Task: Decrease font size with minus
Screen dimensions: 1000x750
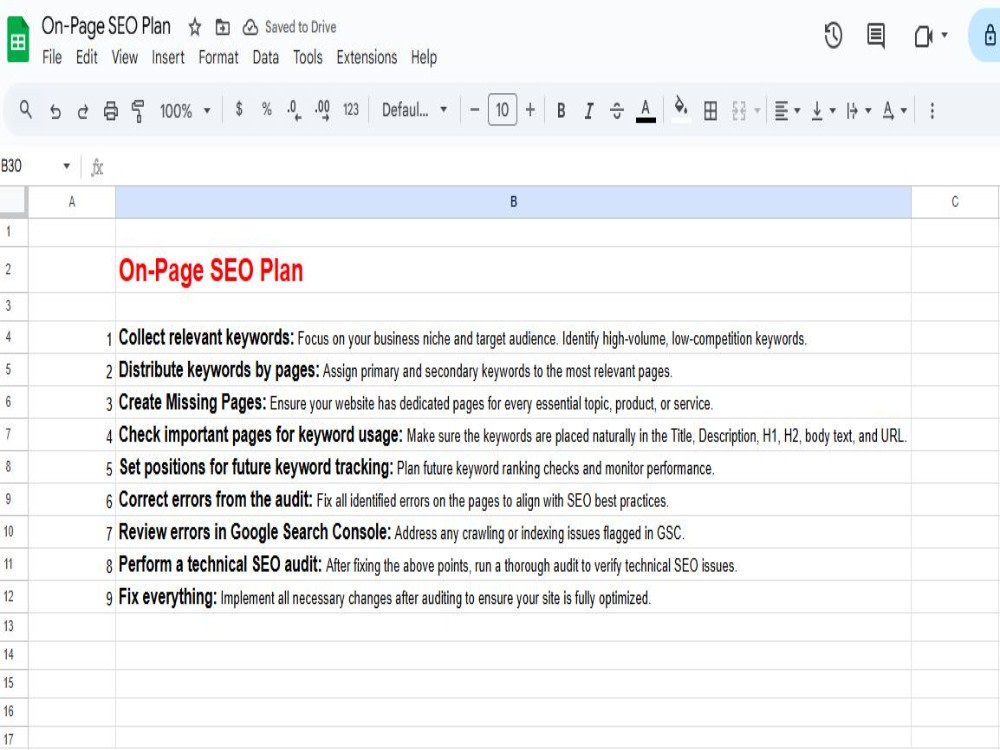Action: (474, 110)
